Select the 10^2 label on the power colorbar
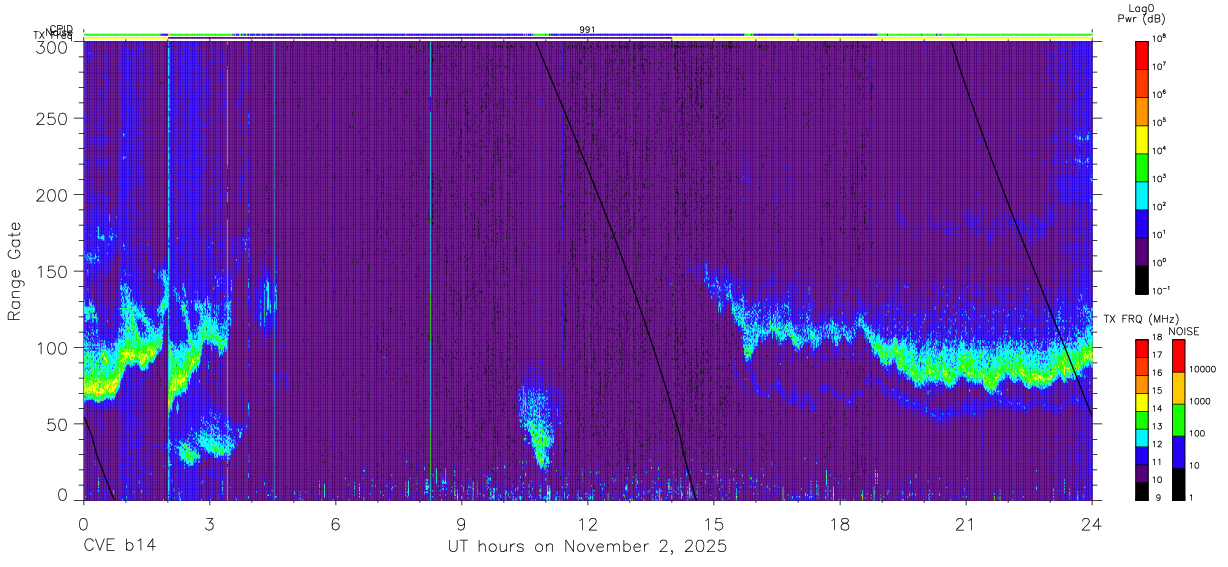Viewport: 1228px width, 567px height. [x=1159, y=207]
